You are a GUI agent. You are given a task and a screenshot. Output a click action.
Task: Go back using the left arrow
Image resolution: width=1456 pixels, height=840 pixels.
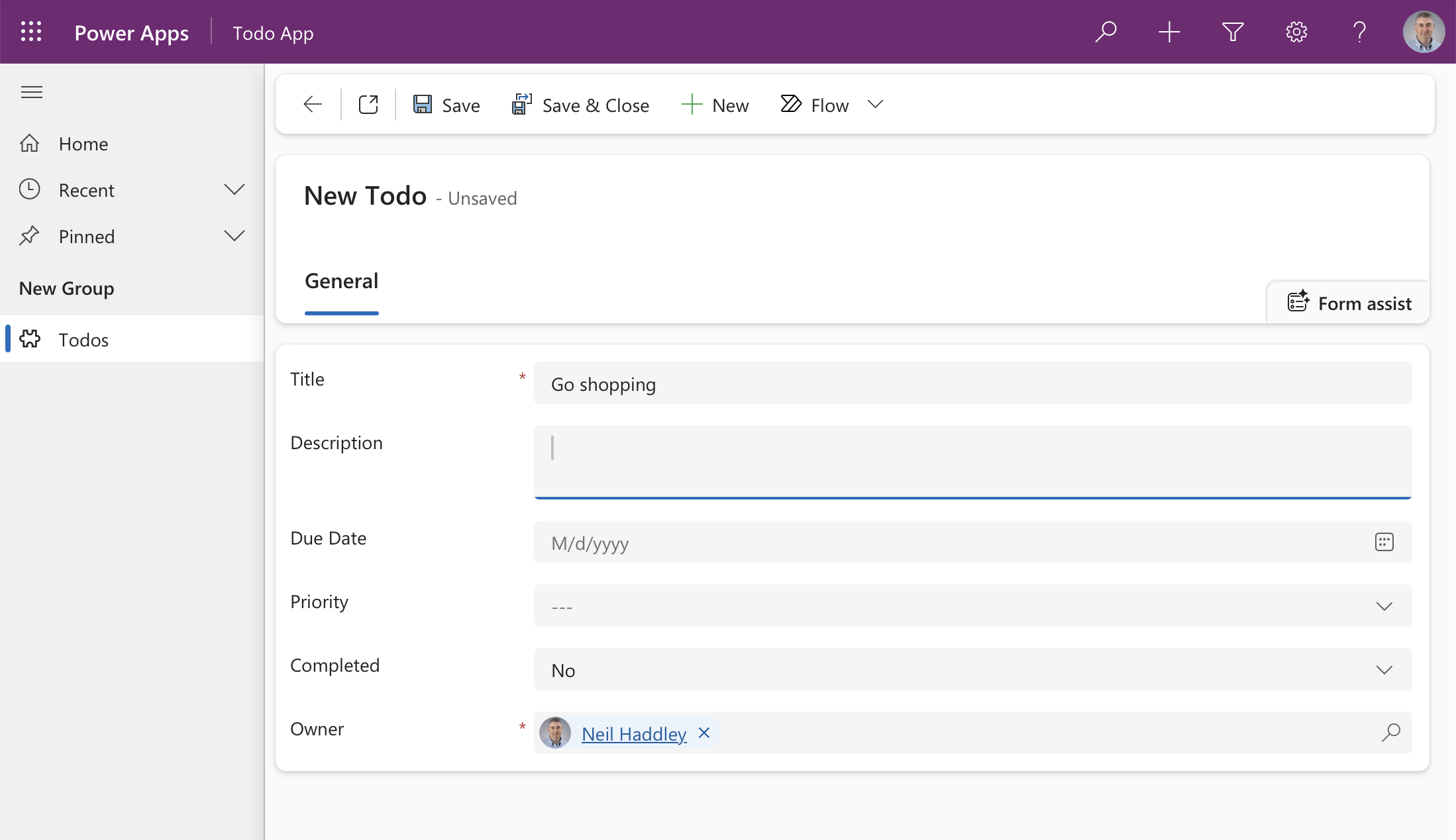point(313,104)
